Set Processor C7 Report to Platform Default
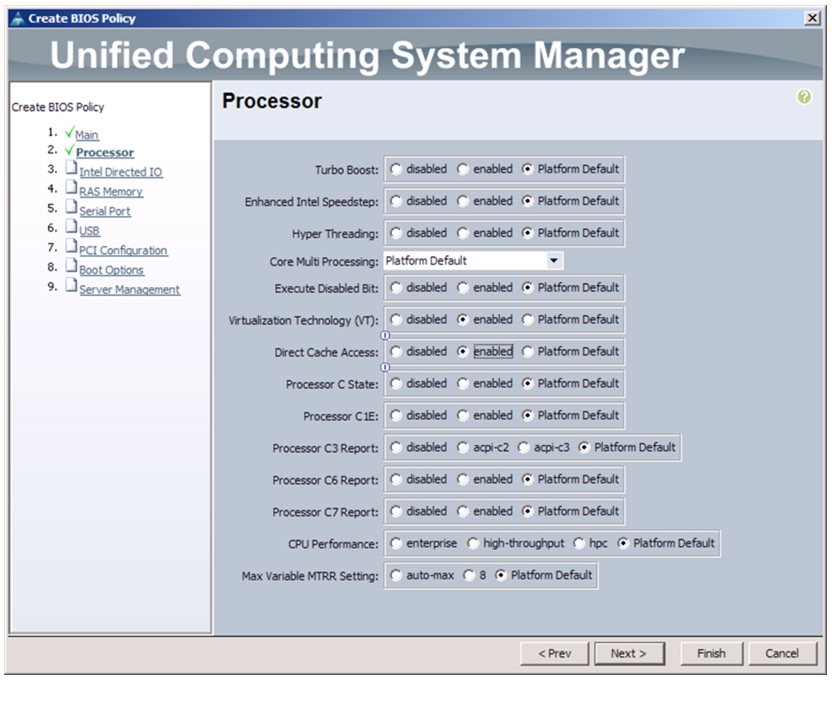The height and width of the screenshot is (704, 835). coord(527,512)
